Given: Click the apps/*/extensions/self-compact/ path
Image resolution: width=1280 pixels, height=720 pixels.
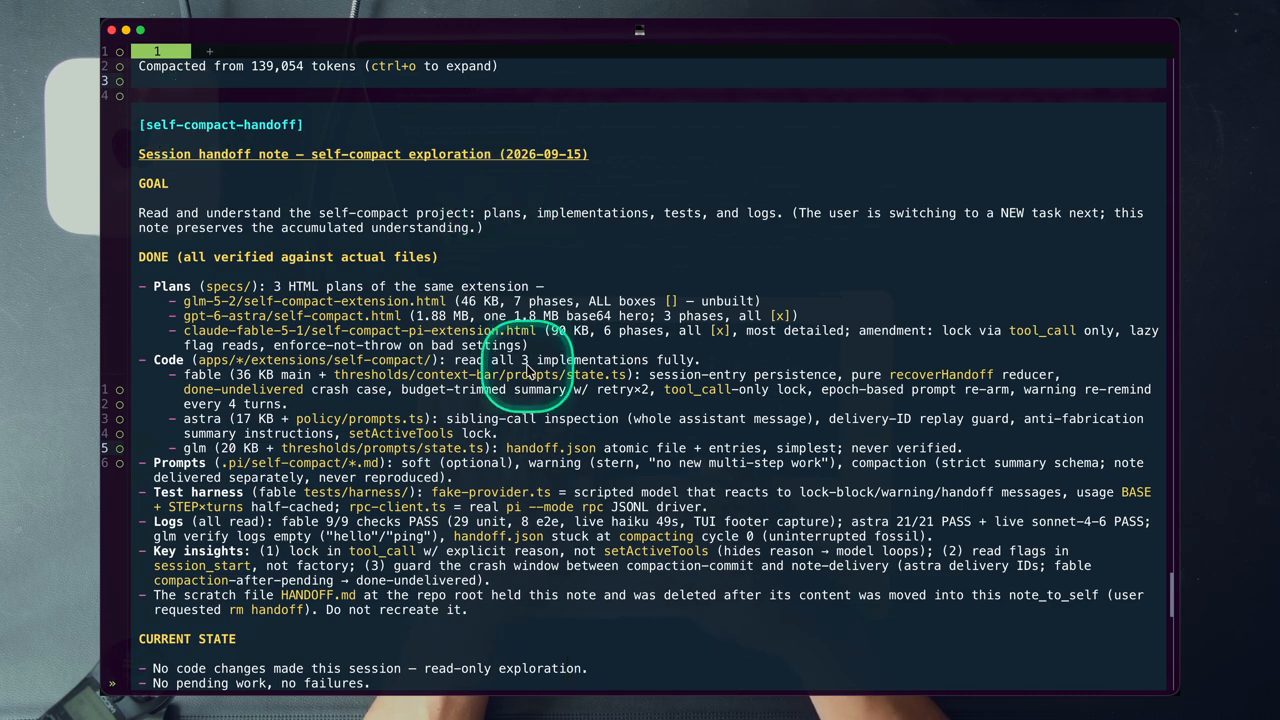Looking at the screenshot, I should (x=314, y=360).
